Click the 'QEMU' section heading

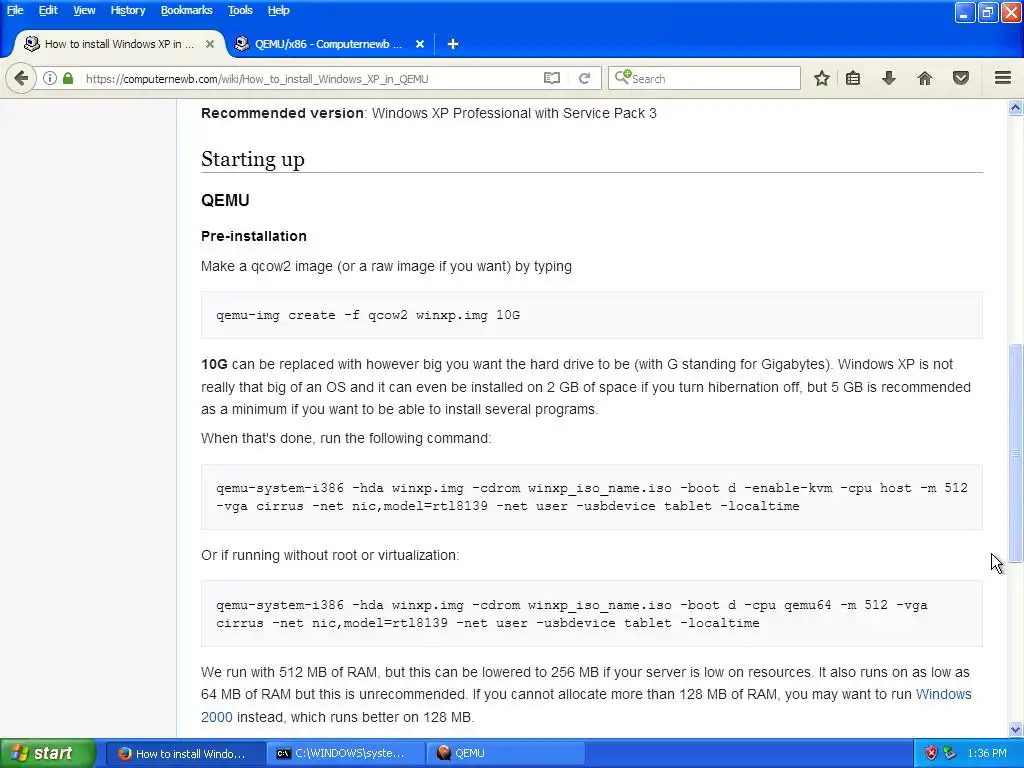pos(225,200)
